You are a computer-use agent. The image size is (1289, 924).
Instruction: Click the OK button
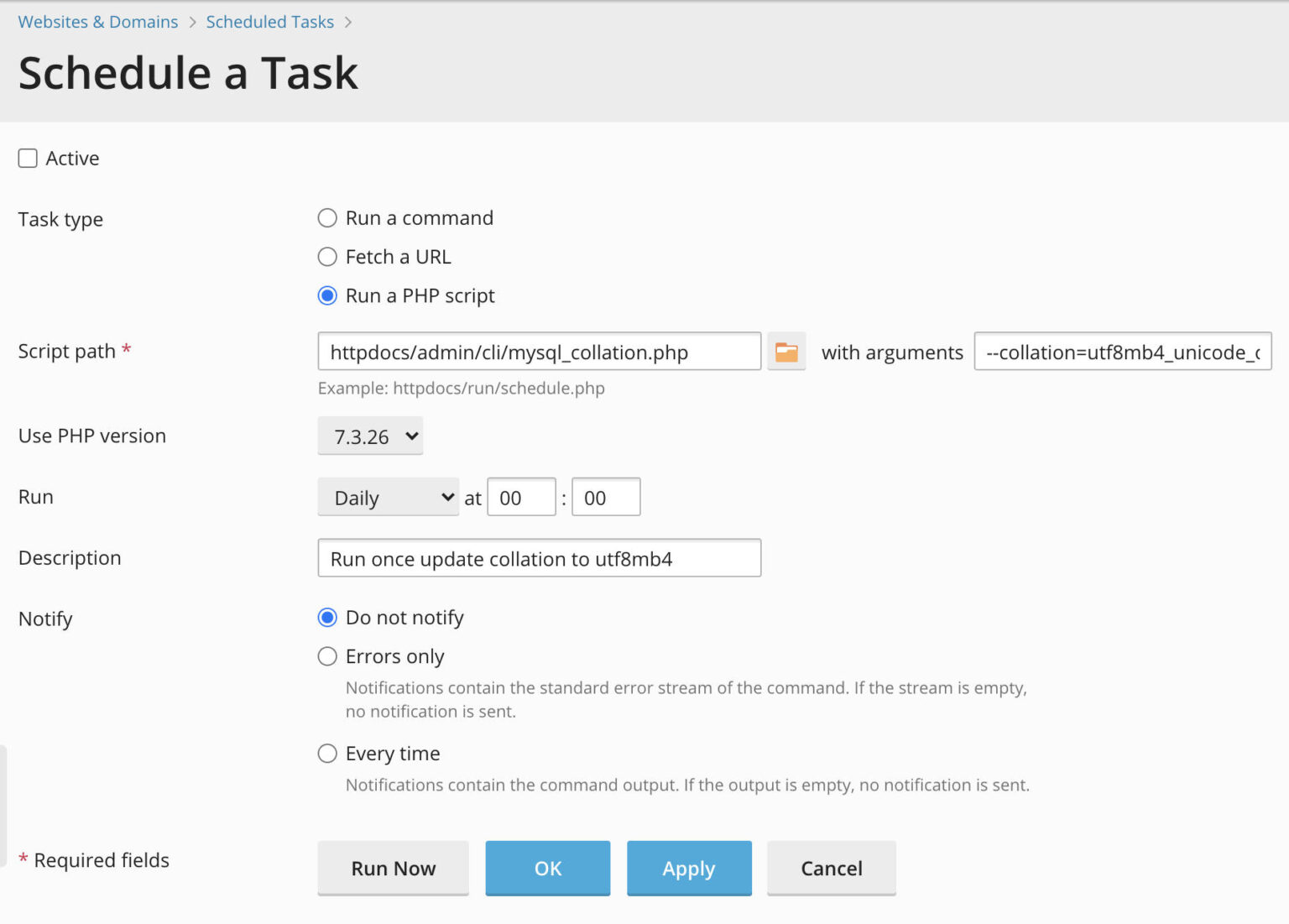[x=547, y=868]
